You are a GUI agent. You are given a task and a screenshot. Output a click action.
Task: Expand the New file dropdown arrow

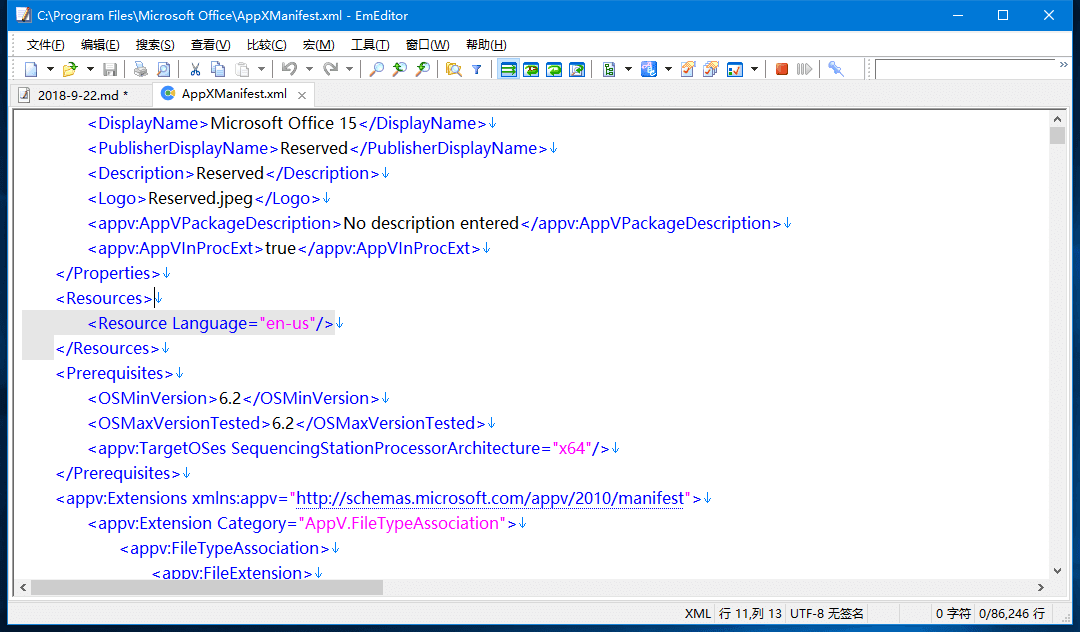(x=50, y=69)
